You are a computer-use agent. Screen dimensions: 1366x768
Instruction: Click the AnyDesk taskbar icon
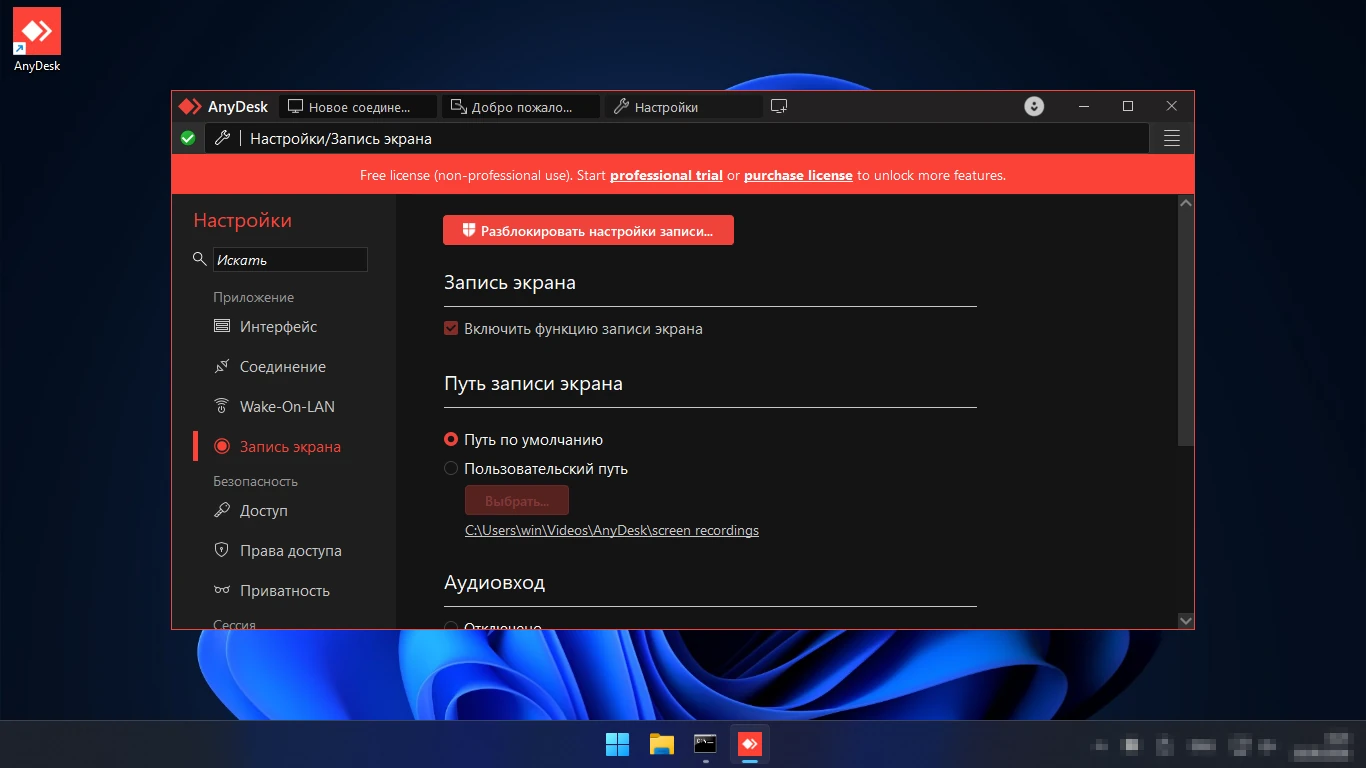coord(750,744)
